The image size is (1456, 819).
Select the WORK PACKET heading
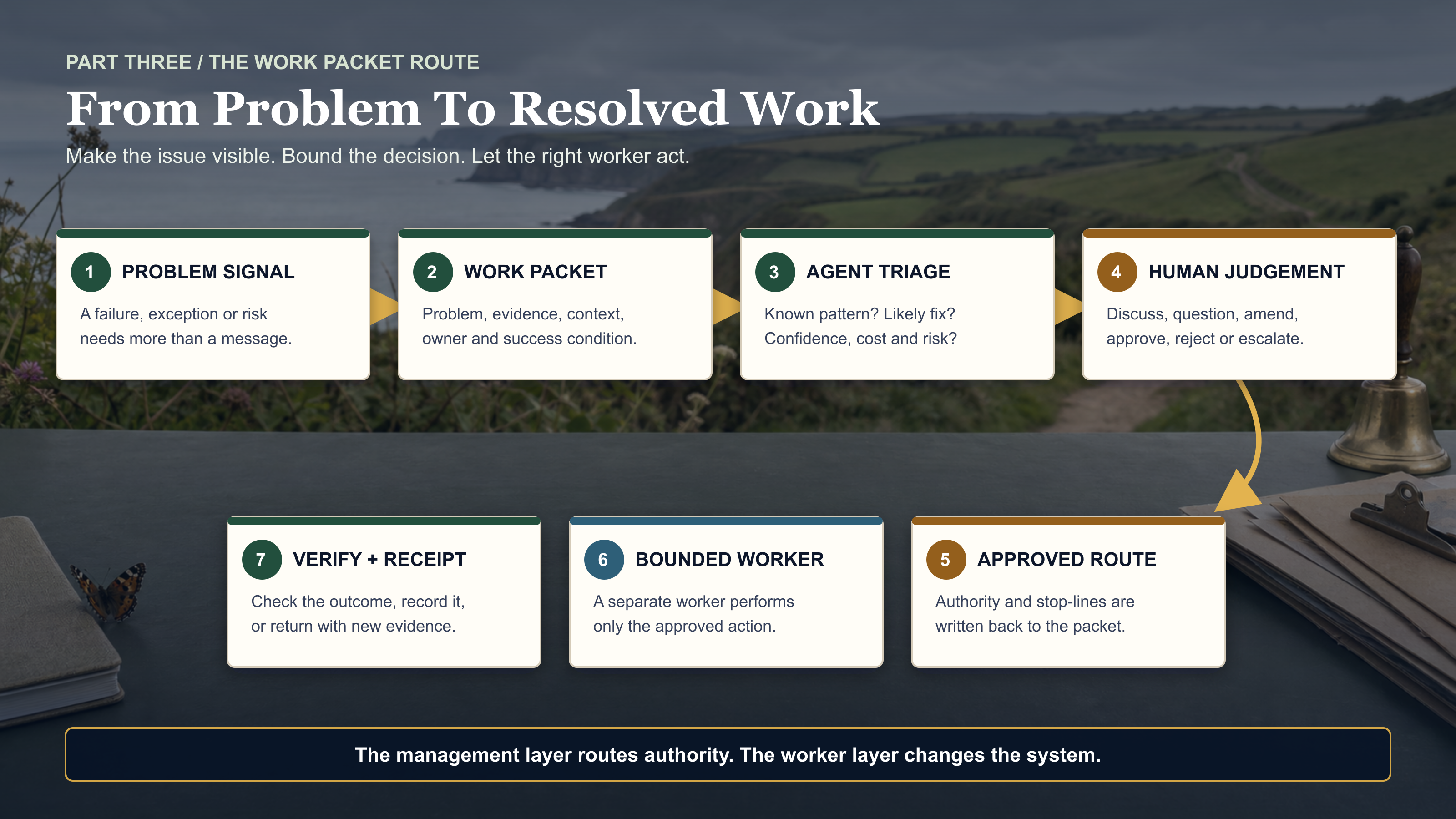coord(535,272)
